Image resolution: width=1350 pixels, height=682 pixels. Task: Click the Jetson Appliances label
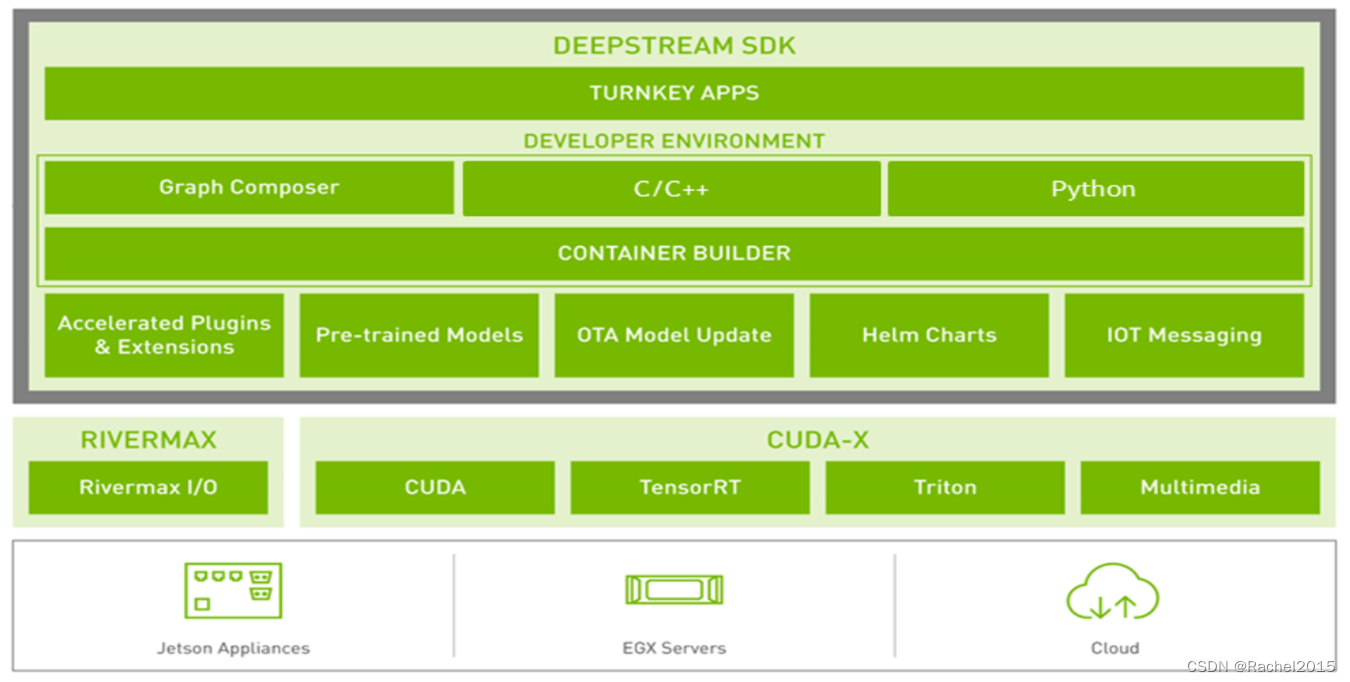click(x=233, y=648)
